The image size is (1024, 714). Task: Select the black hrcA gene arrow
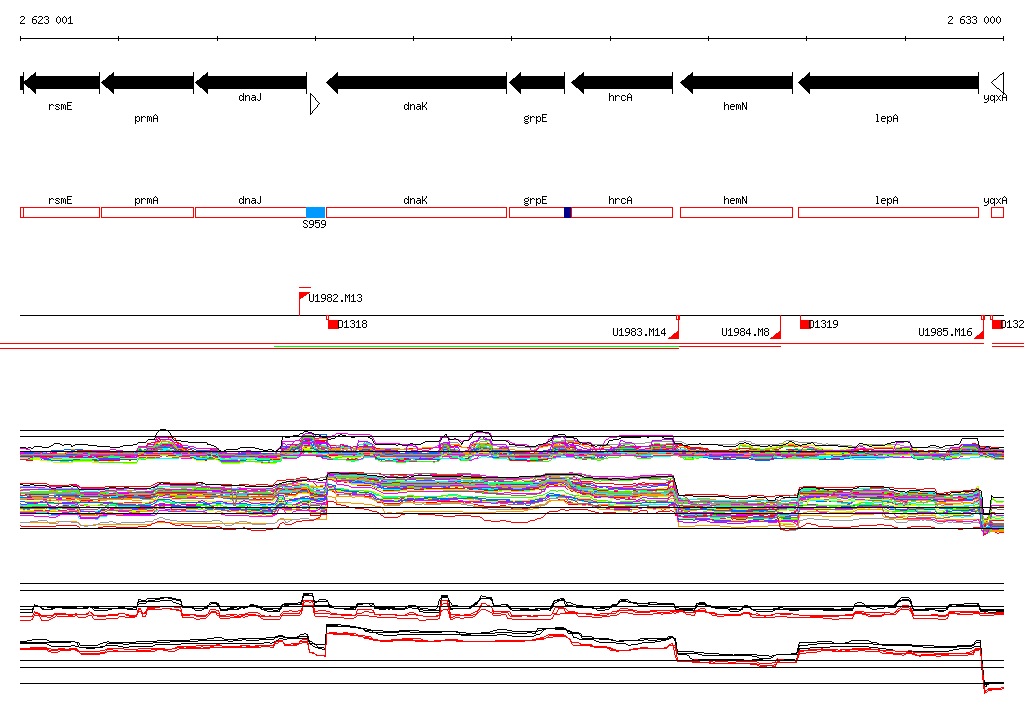[x=622, y=83]
